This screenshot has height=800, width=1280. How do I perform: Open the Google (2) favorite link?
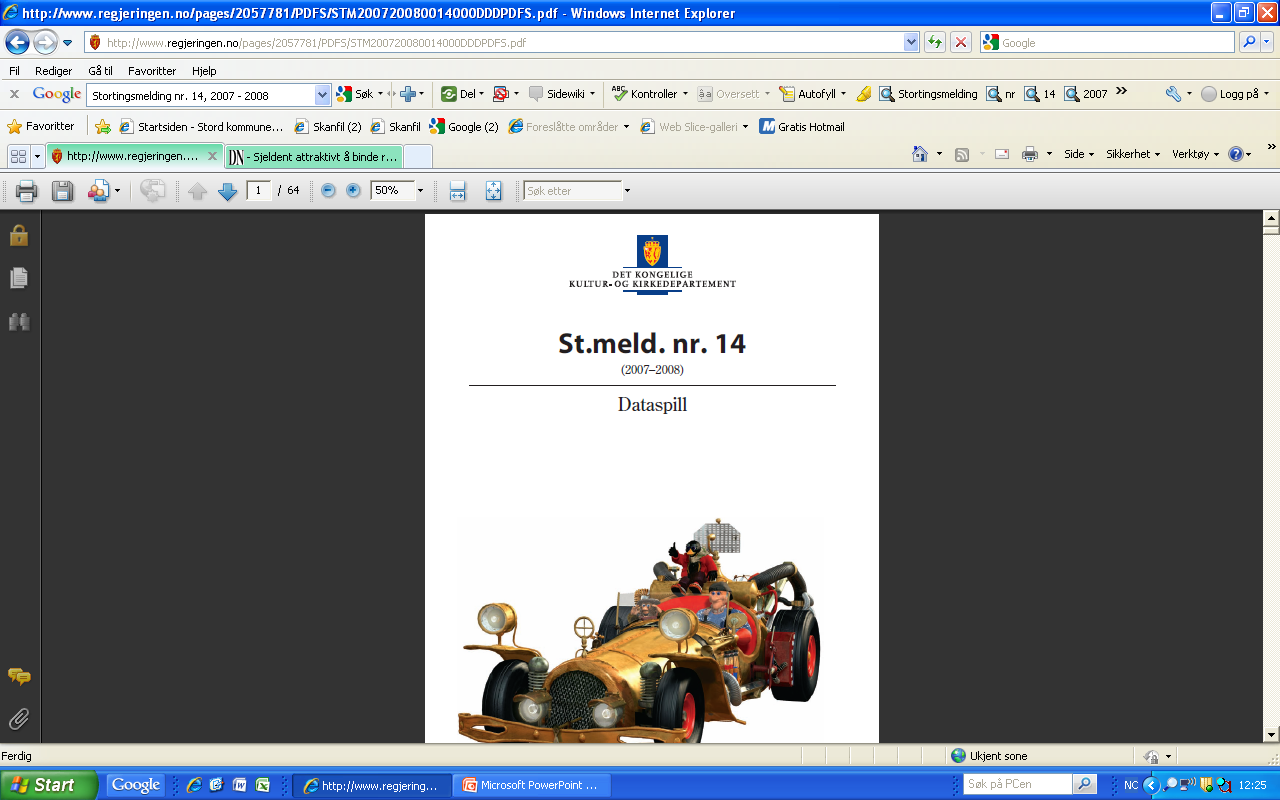tap(464, 127)
